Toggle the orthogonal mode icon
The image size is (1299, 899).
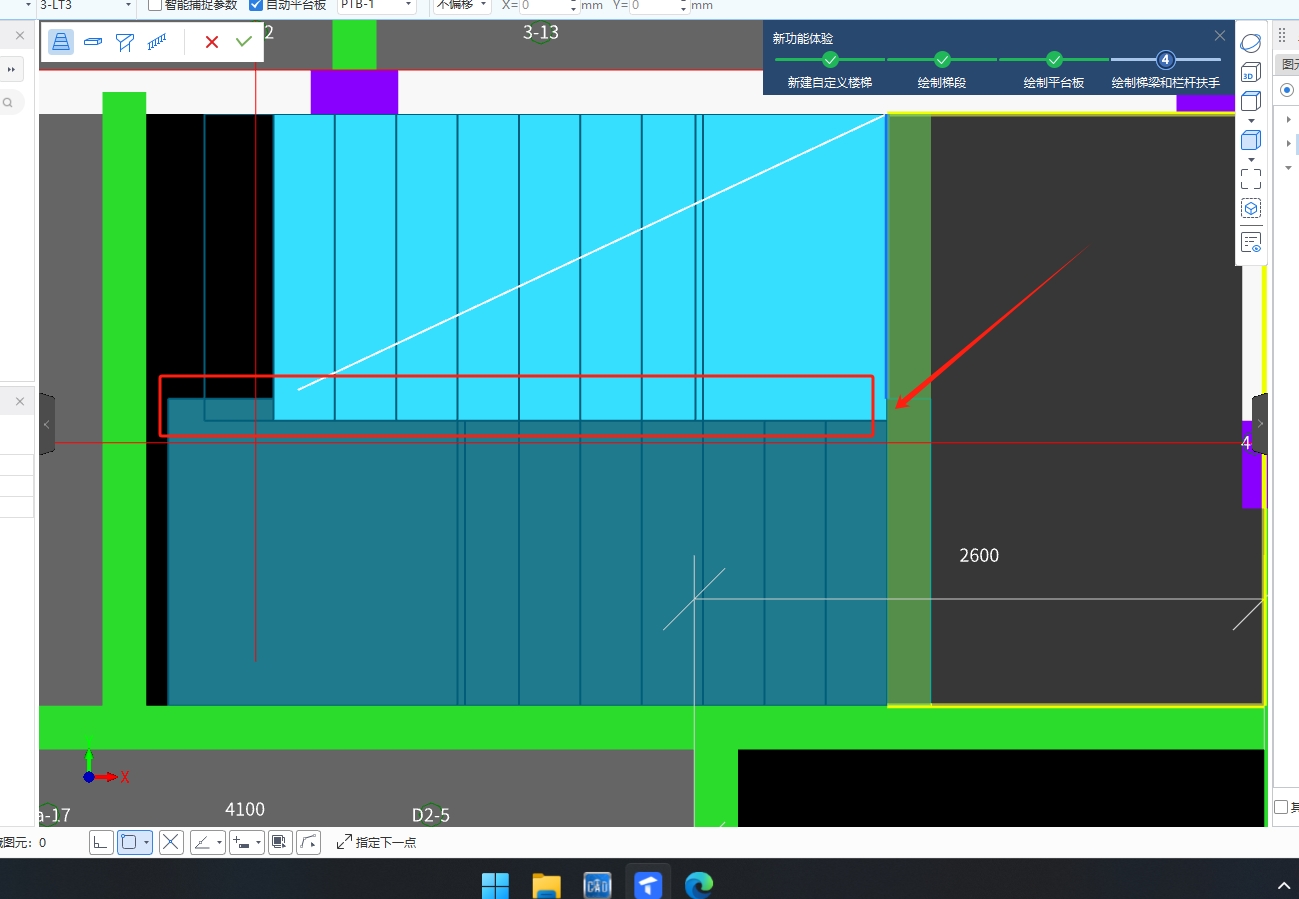[x=101, y=842]
